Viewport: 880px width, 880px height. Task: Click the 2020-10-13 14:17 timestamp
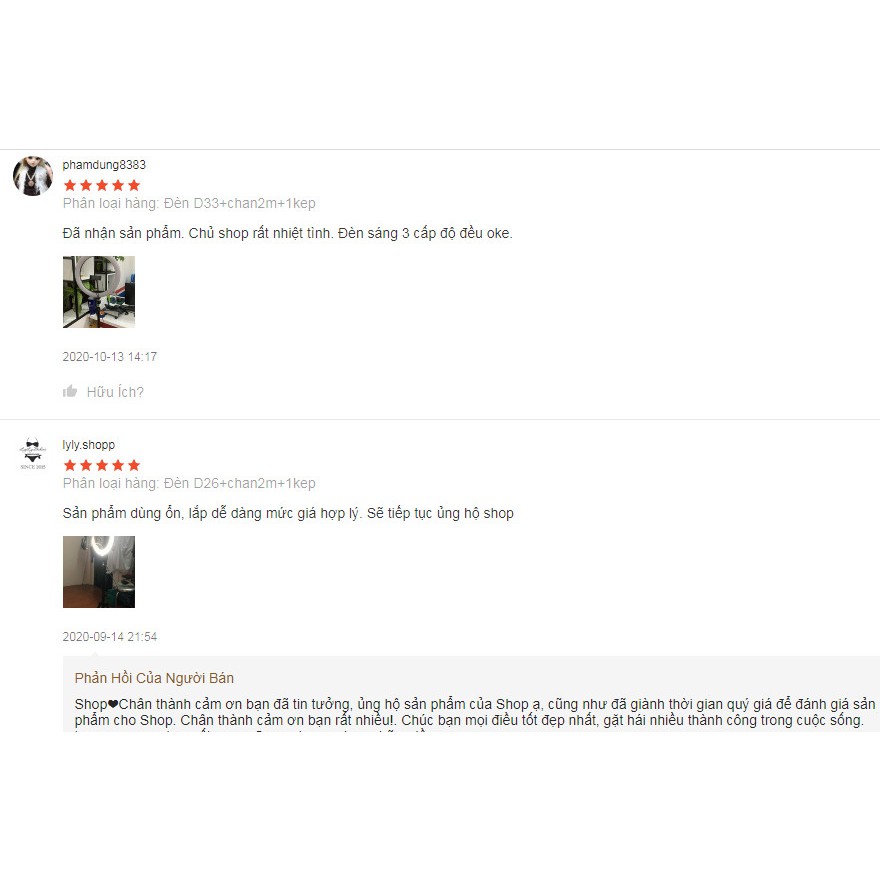pos(109,356)
